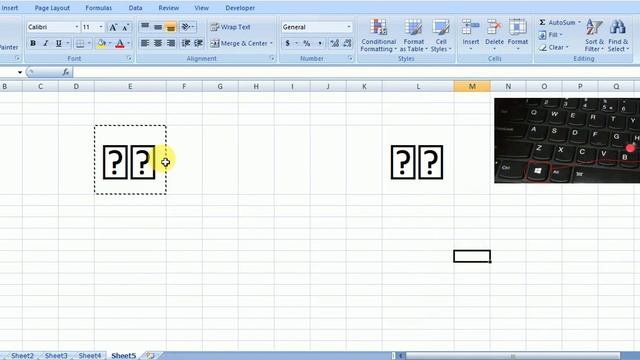
Task: Click the Insert Worksheet tab icon
Action: 150,356
